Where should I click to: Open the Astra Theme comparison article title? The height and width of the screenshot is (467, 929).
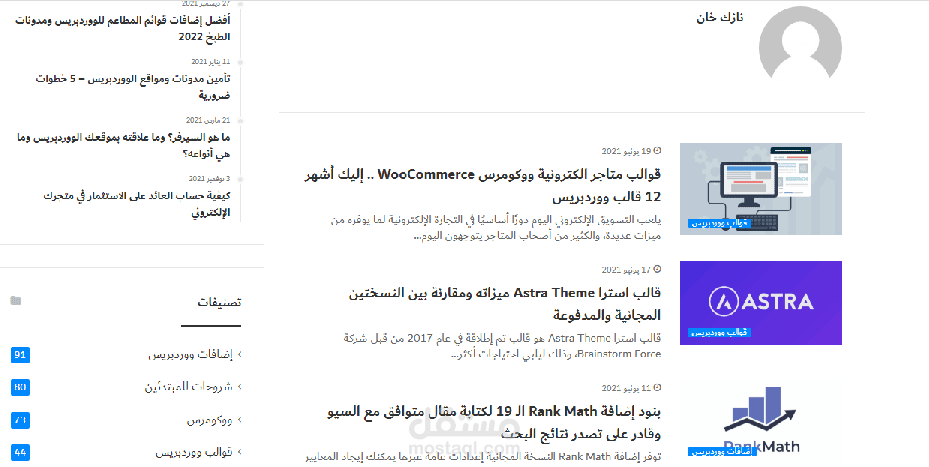(505, 303)
